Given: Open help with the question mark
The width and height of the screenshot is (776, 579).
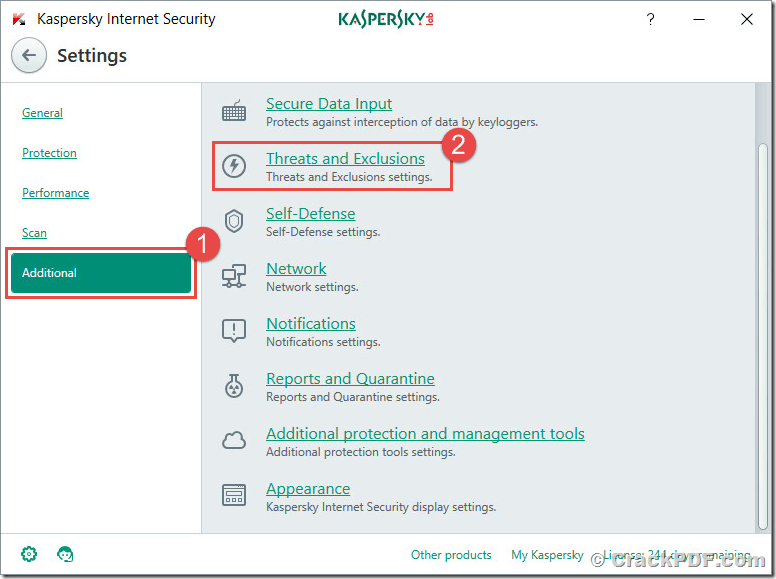Looking at the screenshot, I should (x=650, y=19).
